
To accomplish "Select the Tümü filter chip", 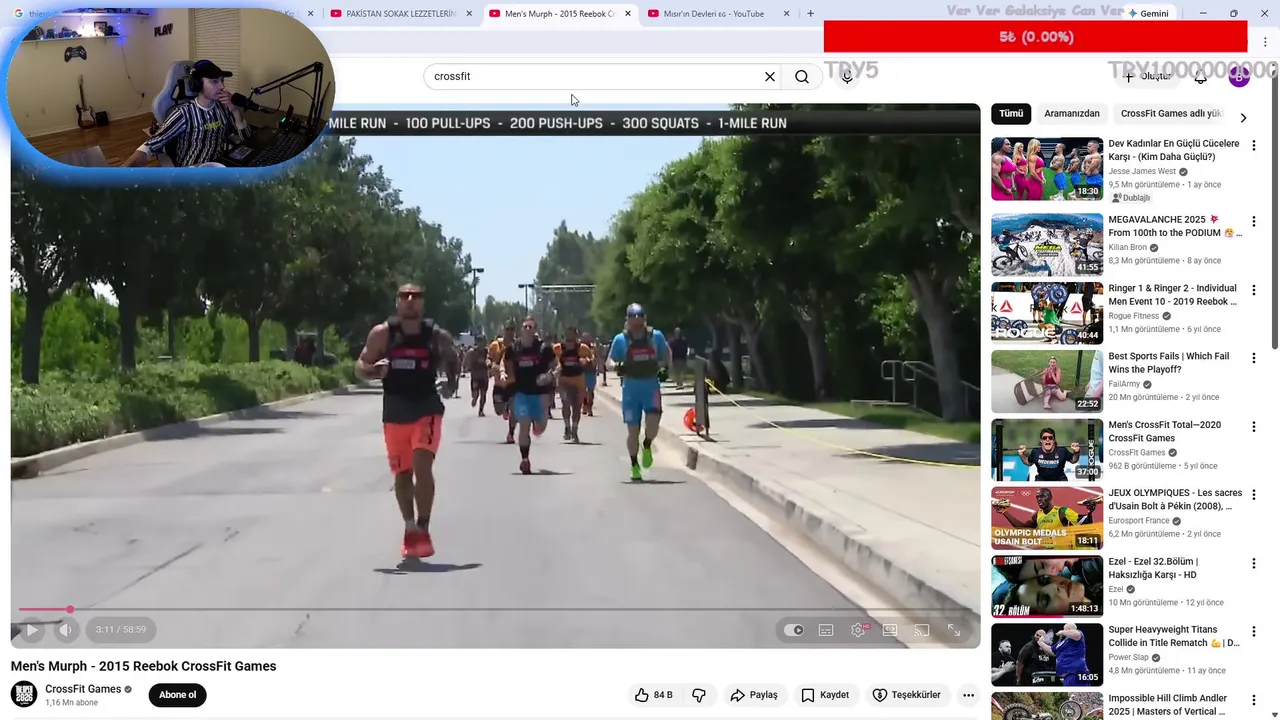I will point(1011,114).
